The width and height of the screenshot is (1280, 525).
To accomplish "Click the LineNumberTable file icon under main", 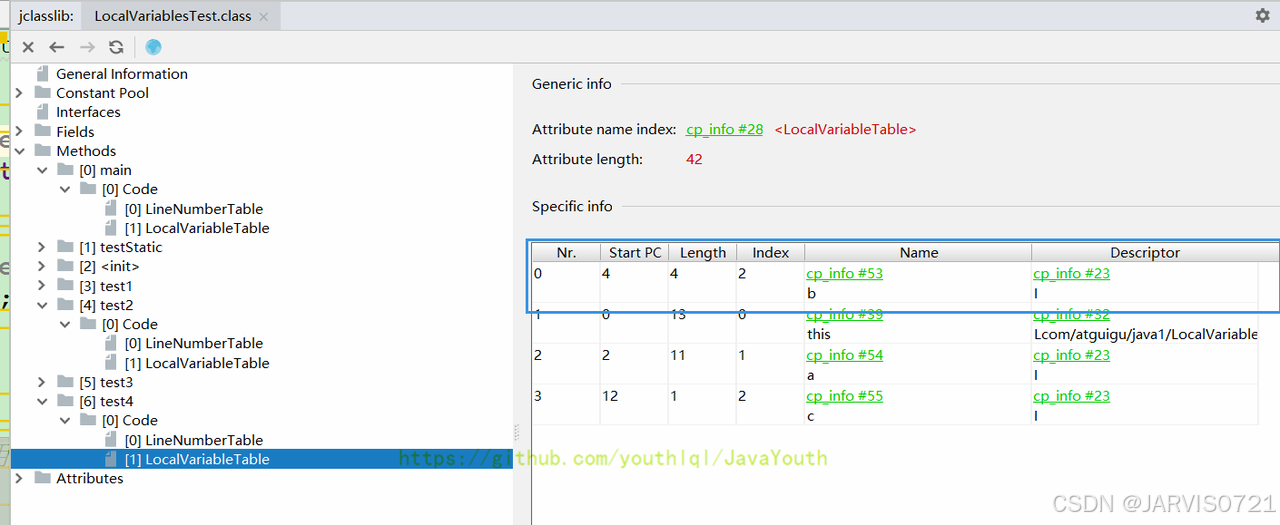I will click(x=111, y=209).
